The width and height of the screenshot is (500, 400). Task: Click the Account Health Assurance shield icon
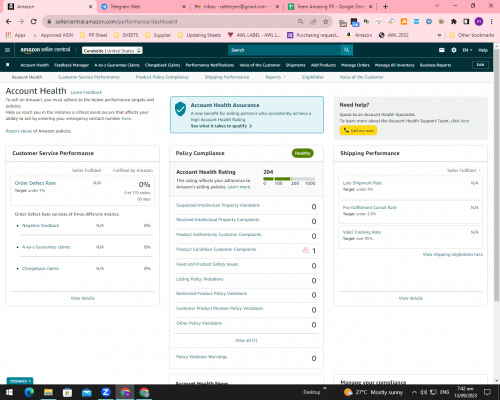[180, 109]
